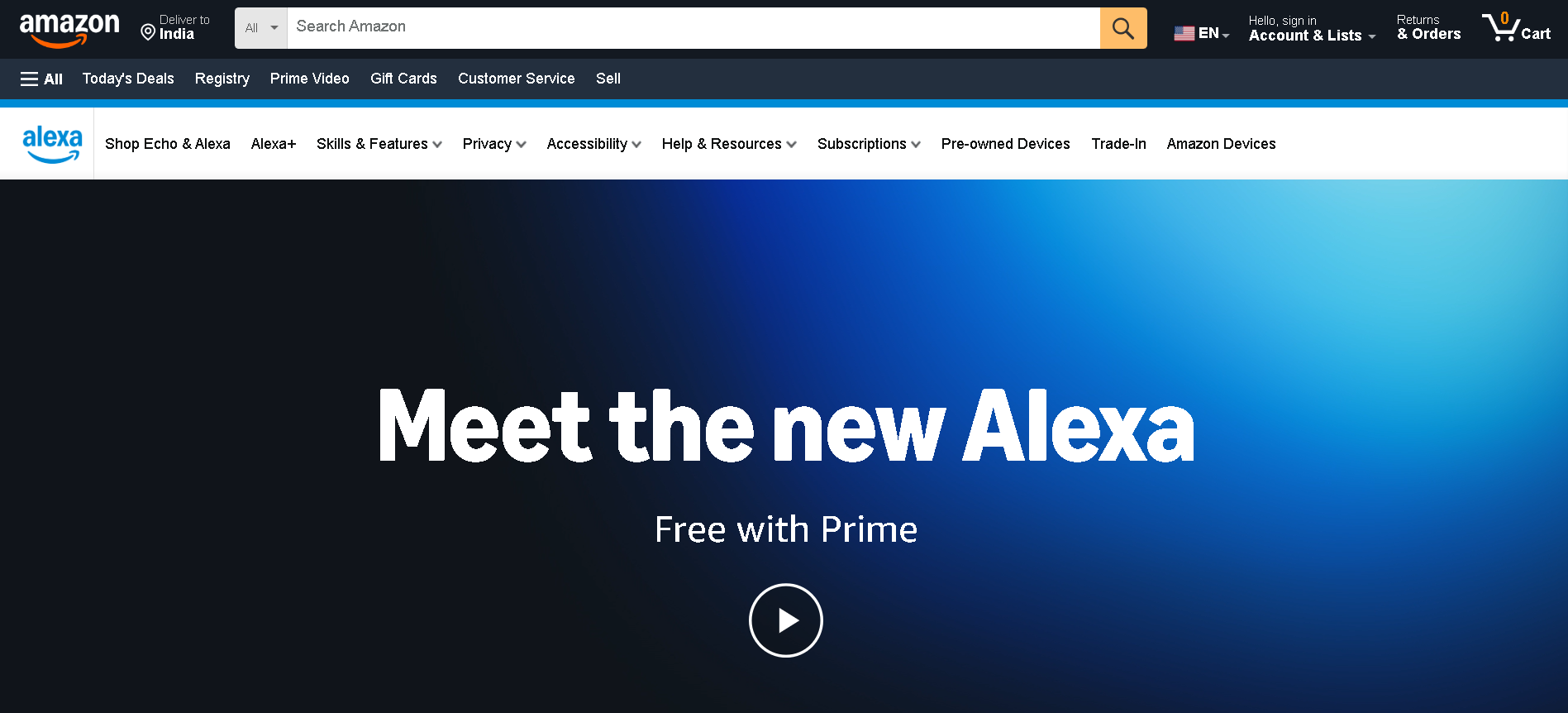The image size is (1568, 713).
Task: Click the Deliver to India location pin
Action: click(x=148, y=32)
